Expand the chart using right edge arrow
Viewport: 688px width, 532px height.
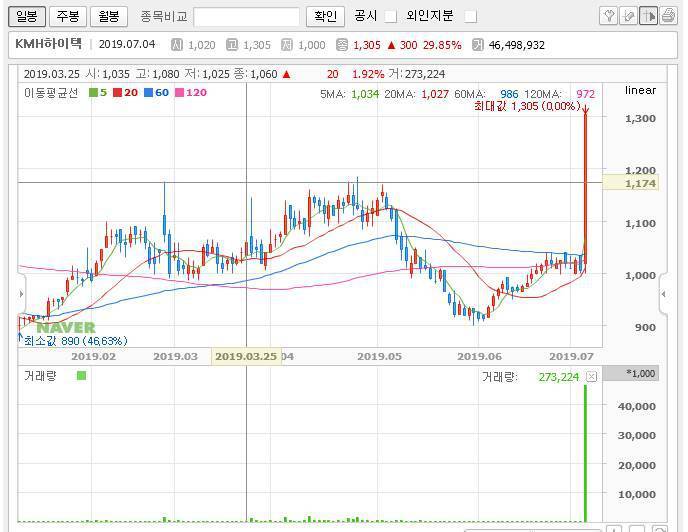663,294
